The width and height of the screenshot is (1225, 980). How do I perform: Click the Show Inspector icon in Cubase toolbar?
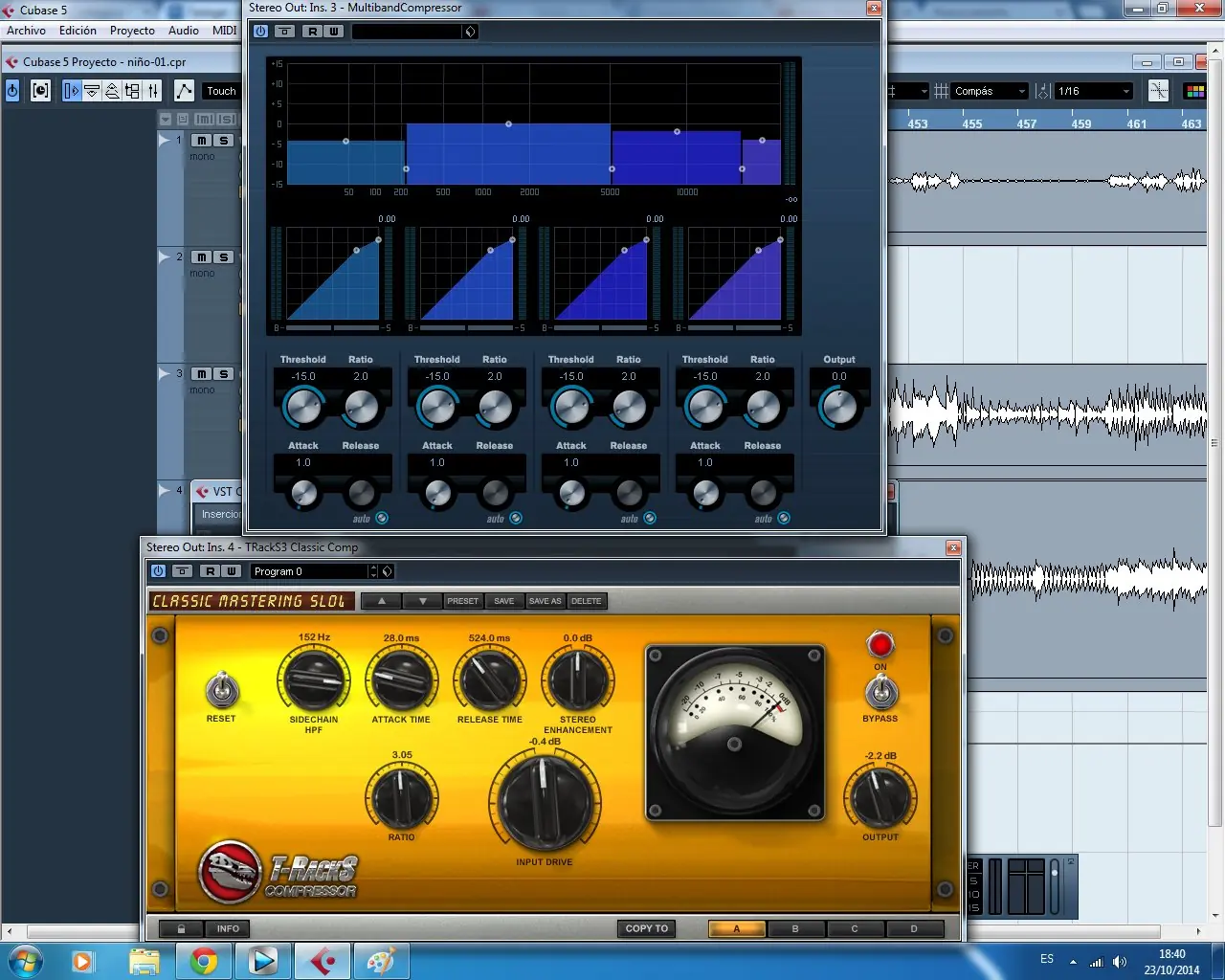pyautogui.click(x=71, y=91)
